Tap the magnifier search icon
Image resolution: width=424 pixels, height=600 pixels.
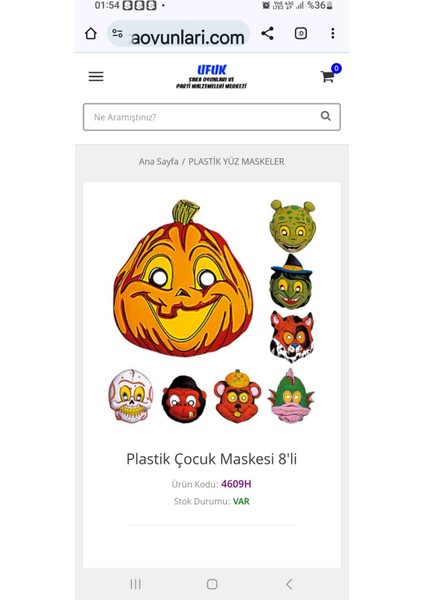point(326,116)
